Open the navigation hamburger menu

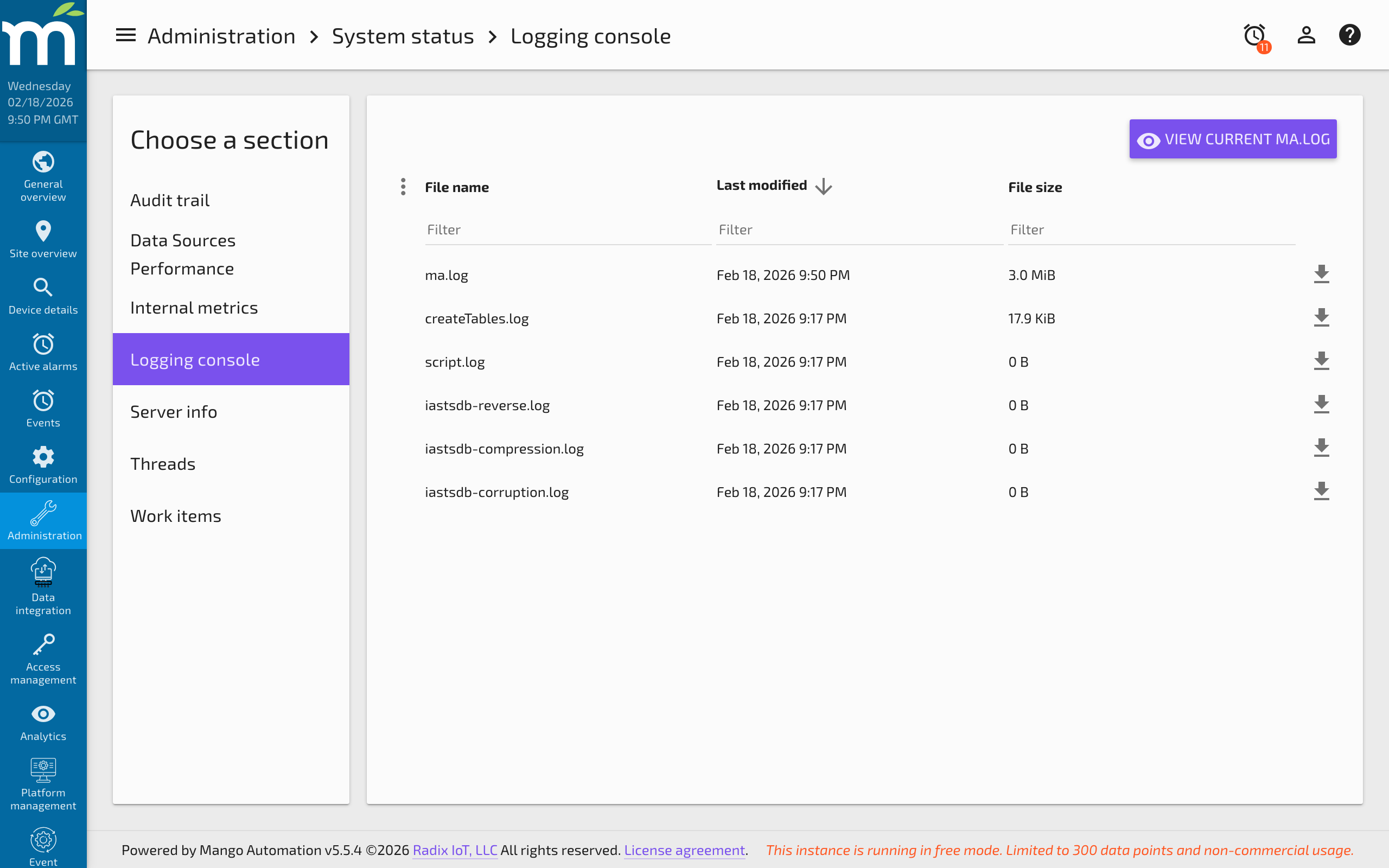[x=125, y=35]
